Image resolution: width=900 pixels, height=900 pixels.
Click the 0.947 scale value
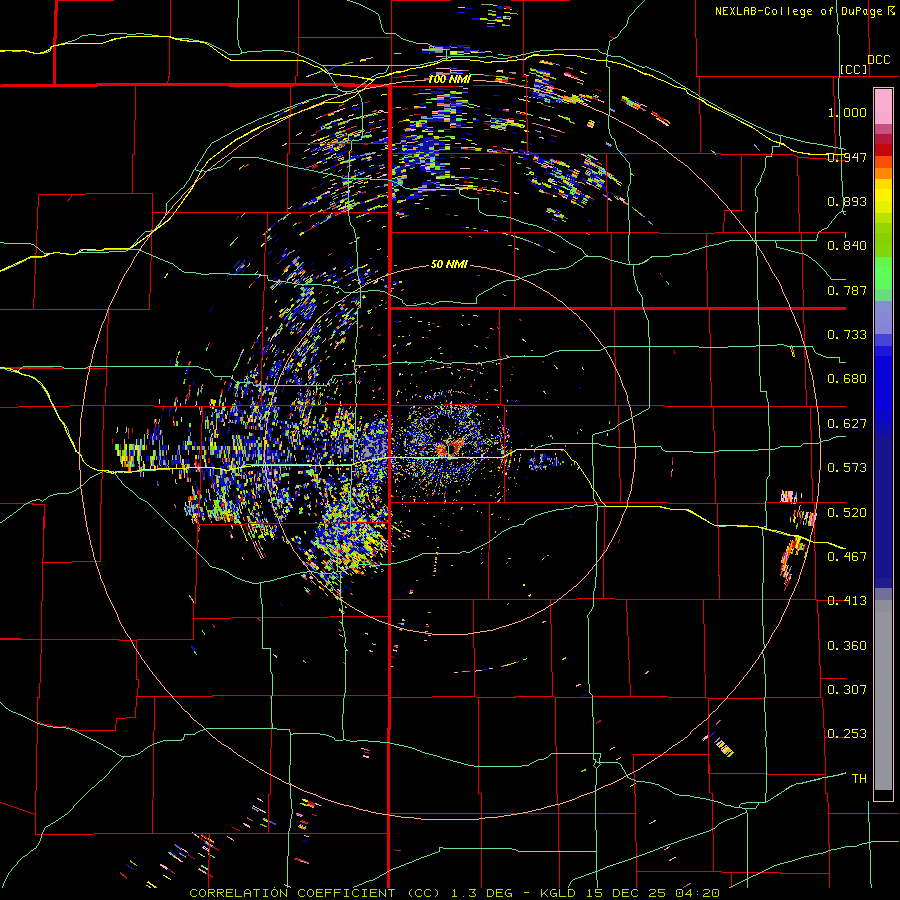tap(847, 157)
